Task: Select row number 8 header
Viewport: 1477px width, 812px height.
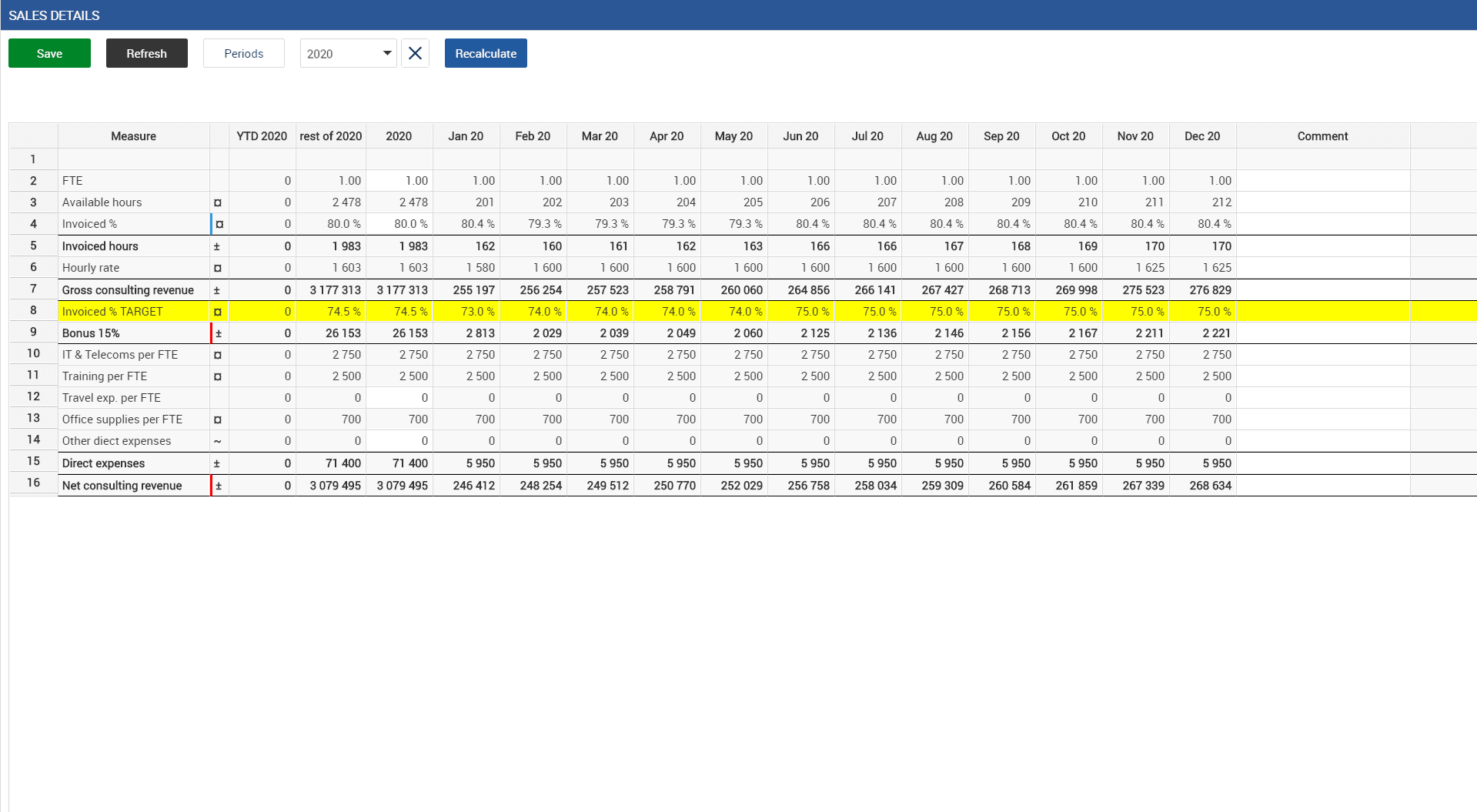Action: (33, 311)
